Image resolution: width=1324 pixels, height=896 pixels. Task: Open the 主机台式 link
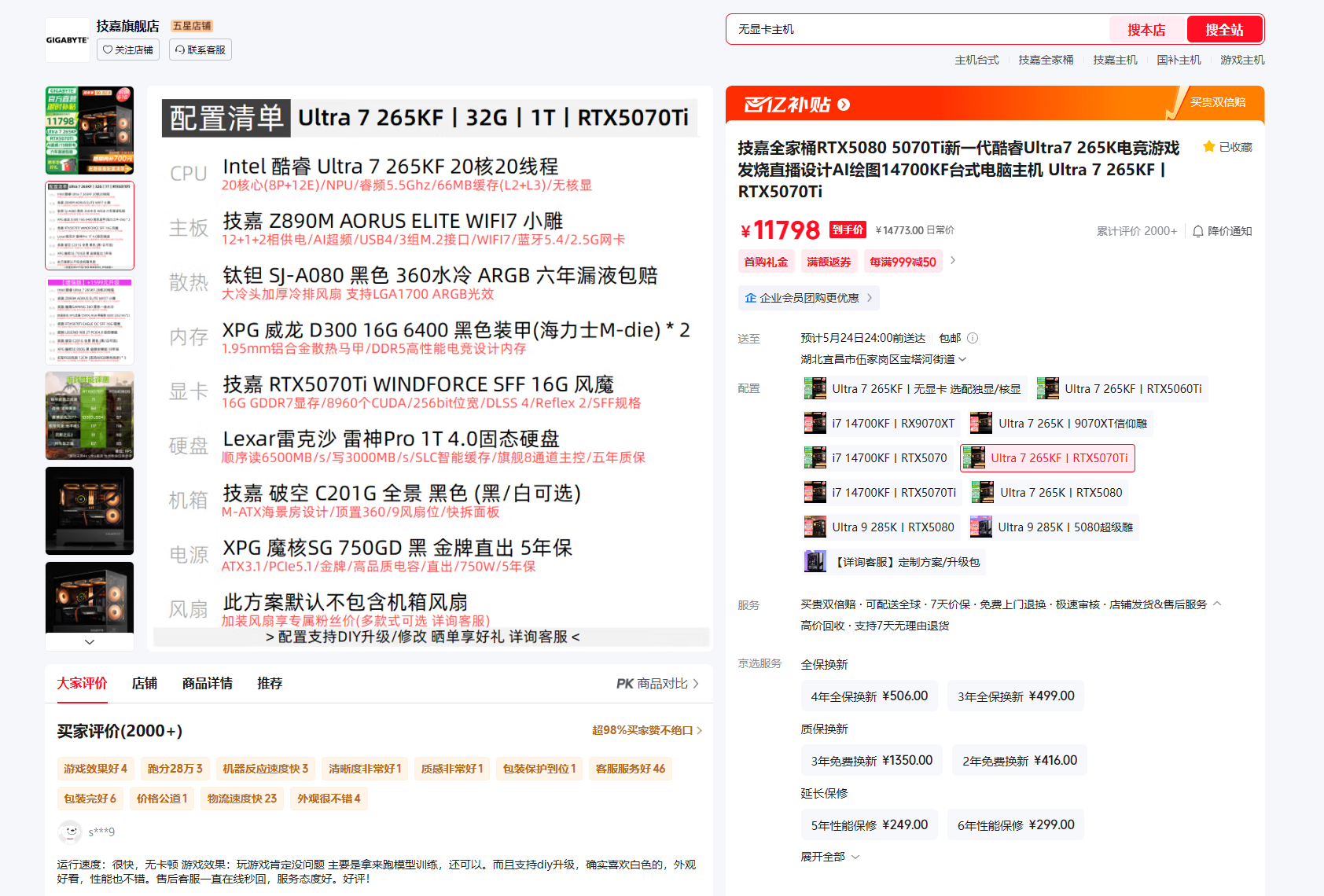[x=976, y=60]
